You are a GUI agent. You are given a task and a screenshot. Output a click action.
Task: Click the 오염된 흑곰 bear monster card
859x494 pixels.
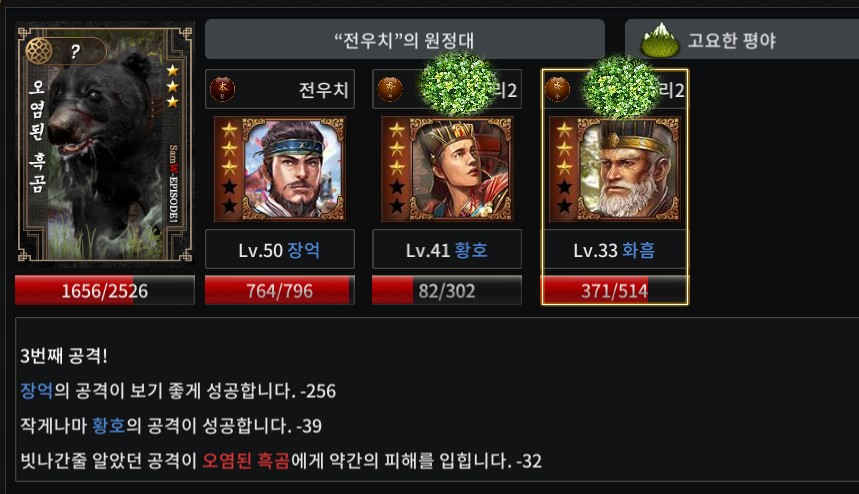coord(105,144)
